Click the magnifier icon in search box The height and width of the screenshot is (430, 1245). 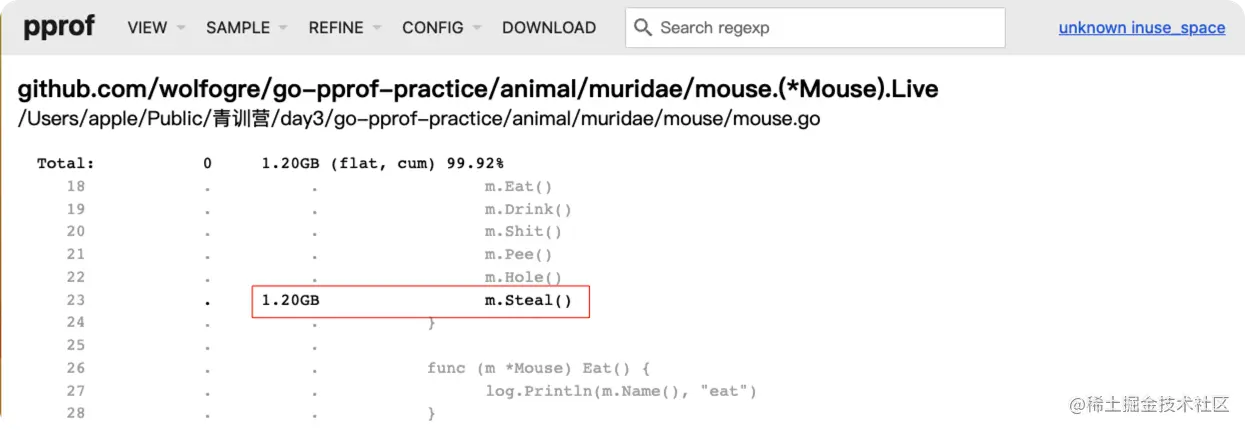point(643,27)
